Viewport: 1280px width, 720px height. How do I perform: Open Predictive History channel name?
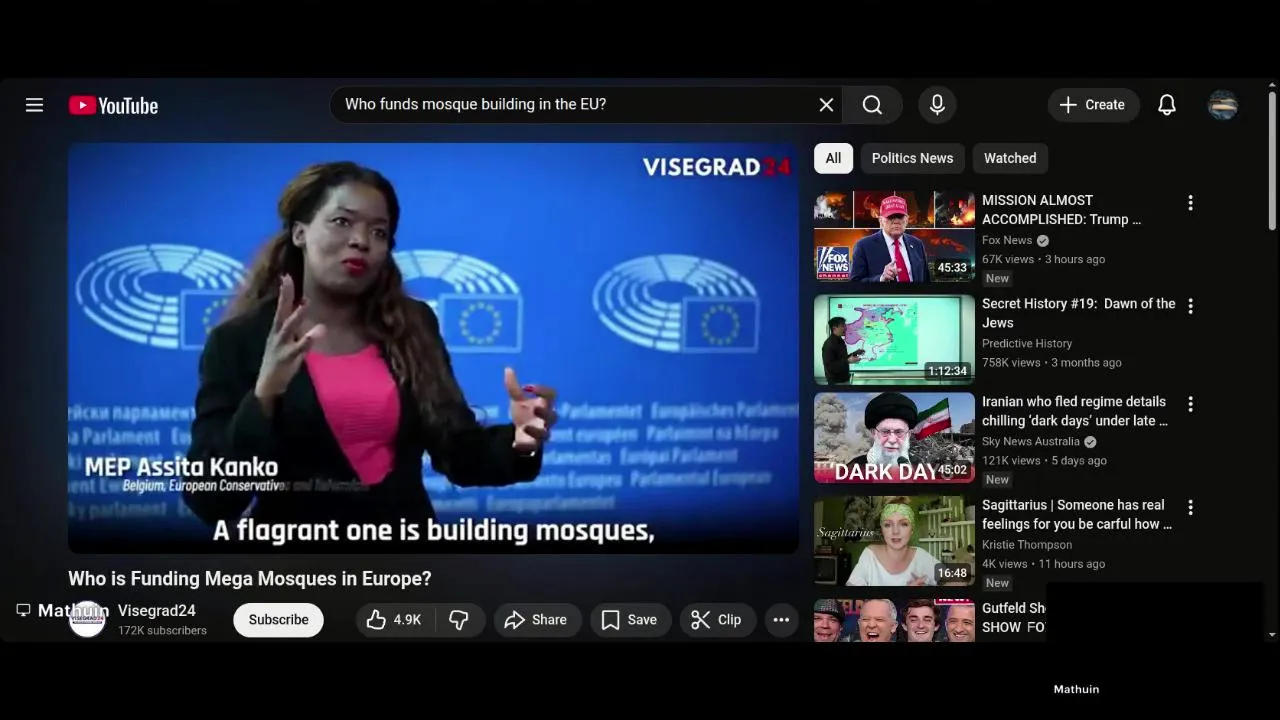[x=1027, y=343]
